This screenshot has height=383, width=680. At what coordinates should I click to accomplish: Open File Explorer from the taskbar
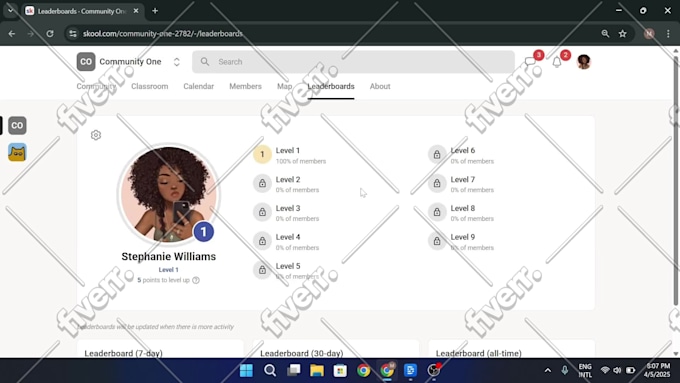[x=317, y=370]
